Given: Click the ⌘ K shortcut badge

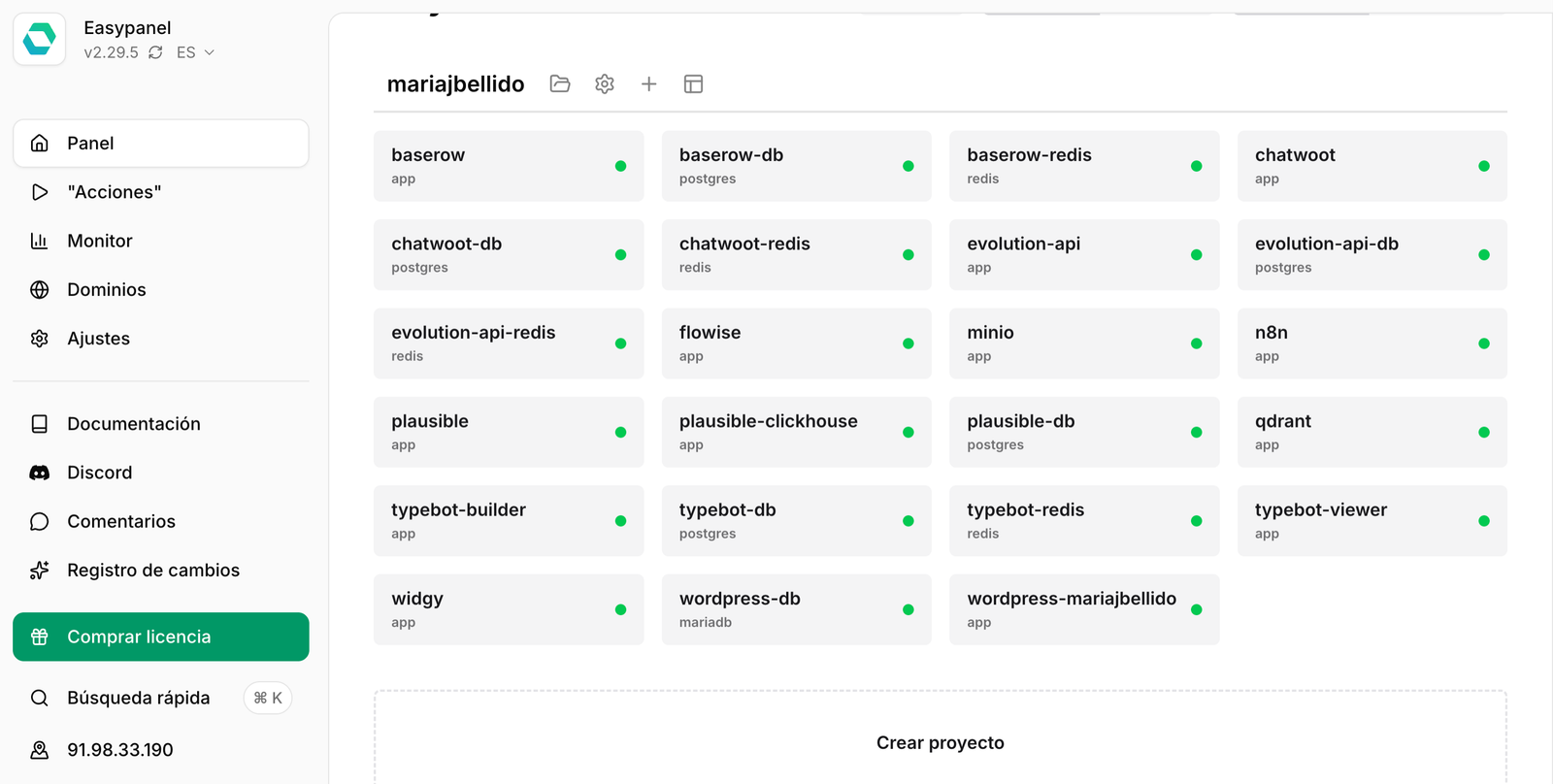Looking at the screenshot, I should tap(268, 698).
